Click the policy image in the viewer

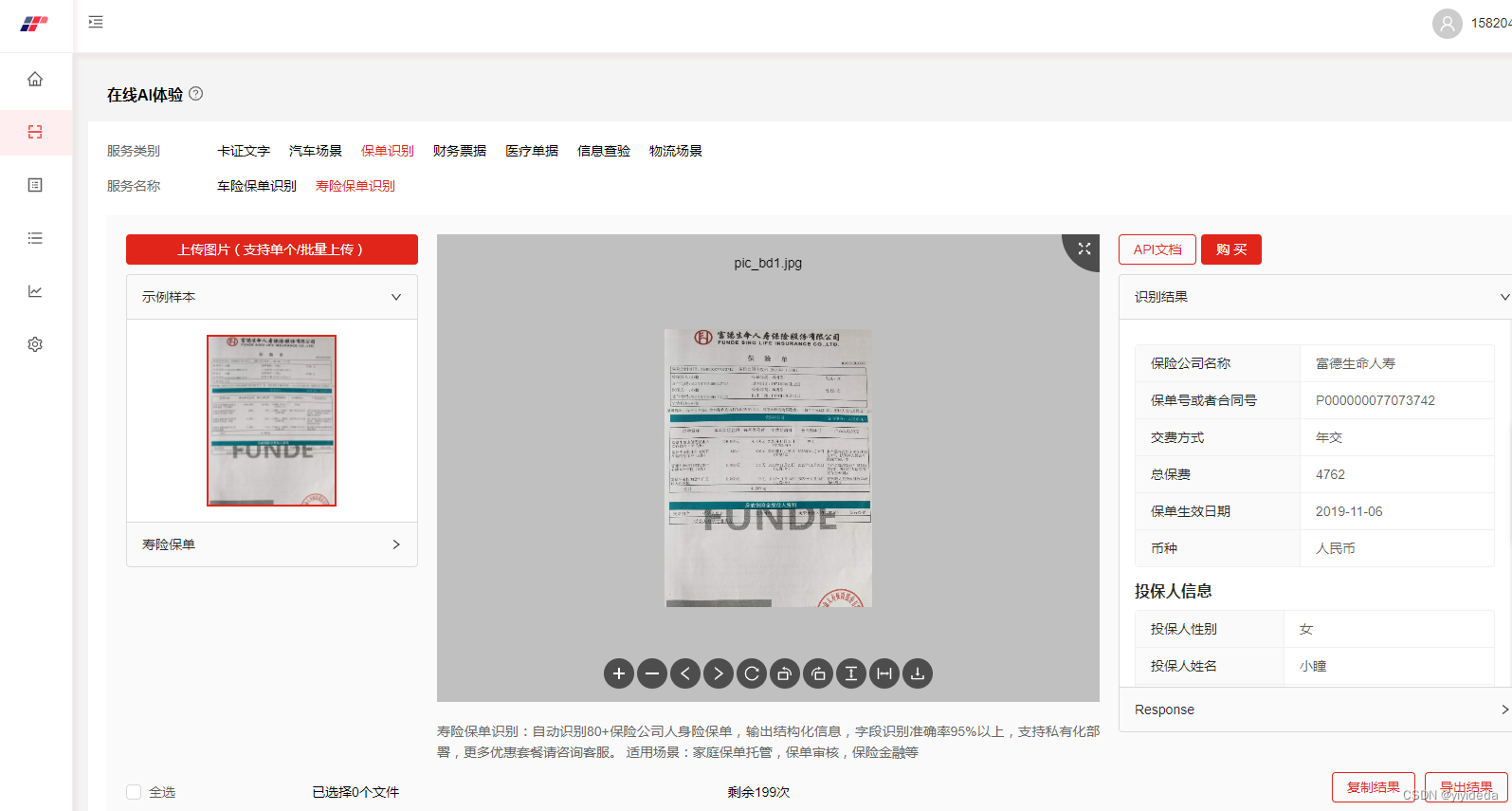(x=768, y=468)
